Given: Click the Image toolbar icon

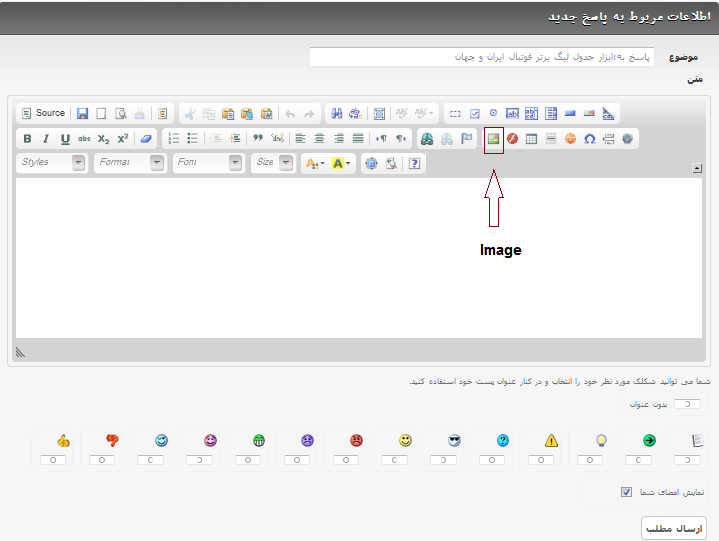Looking at the screenshot, I should [492, 139].
